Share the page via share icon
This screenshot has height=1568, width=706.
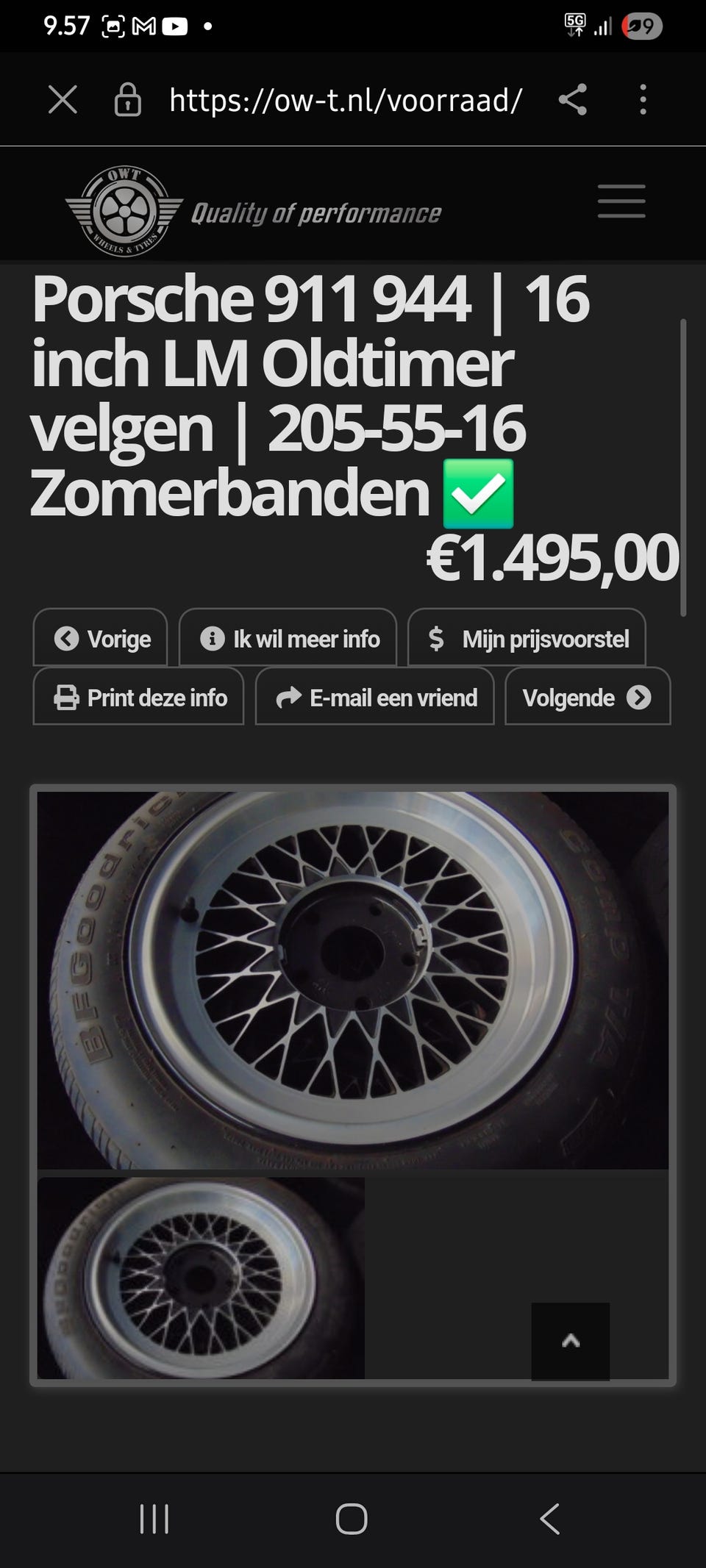click(x=572, y=99)
